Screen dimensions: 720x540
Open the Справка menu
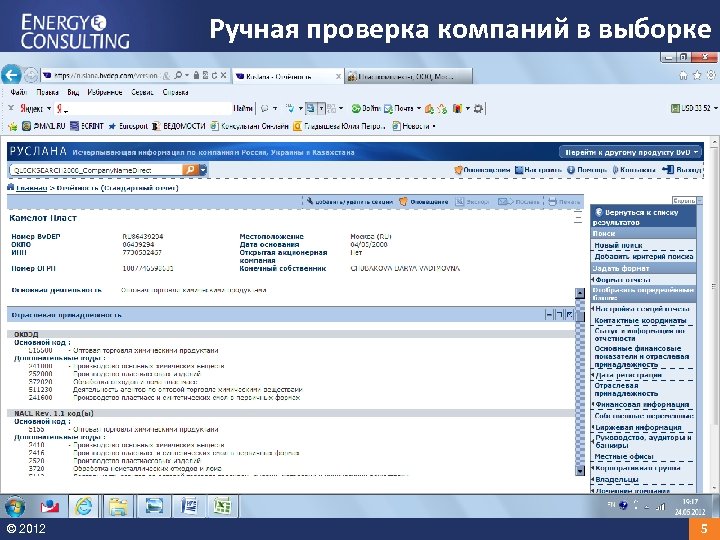pos(175,92)
